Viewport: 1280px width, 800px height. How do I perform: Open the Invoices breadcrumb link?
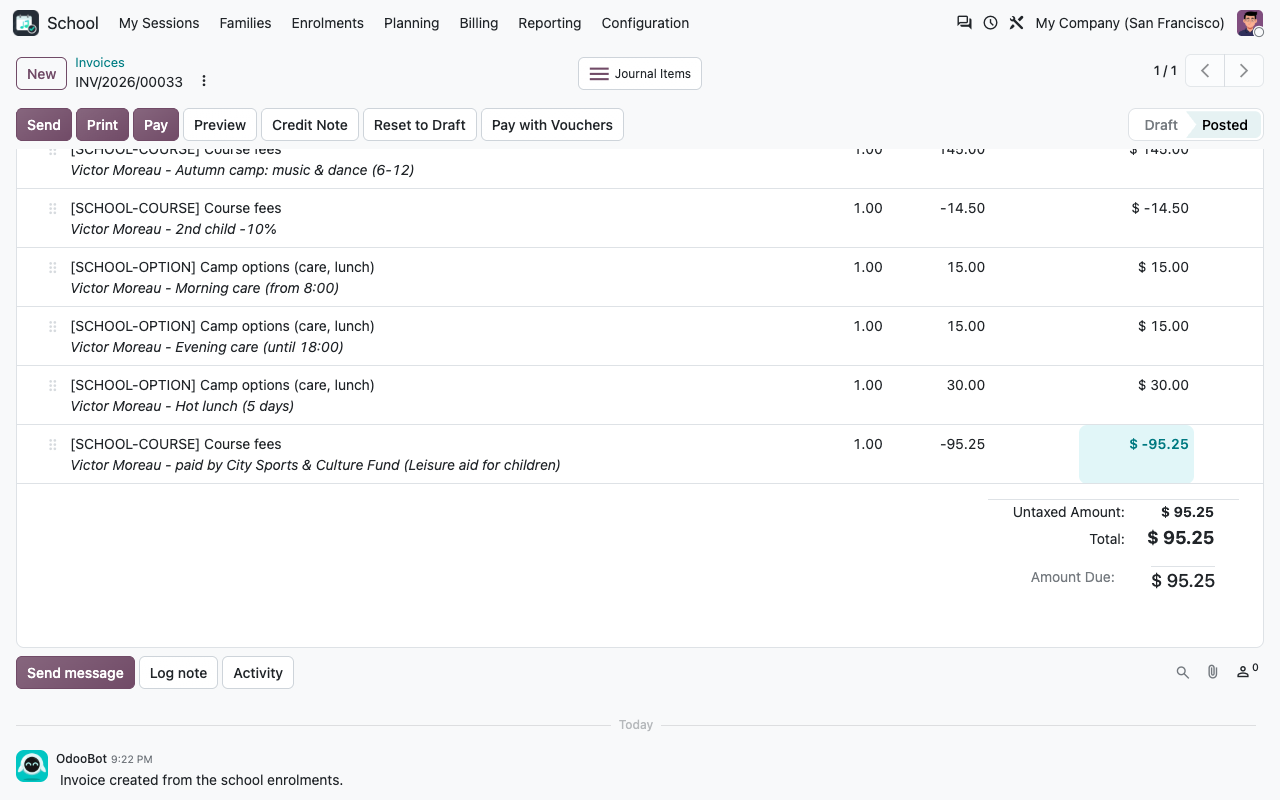tap(100, 62)
